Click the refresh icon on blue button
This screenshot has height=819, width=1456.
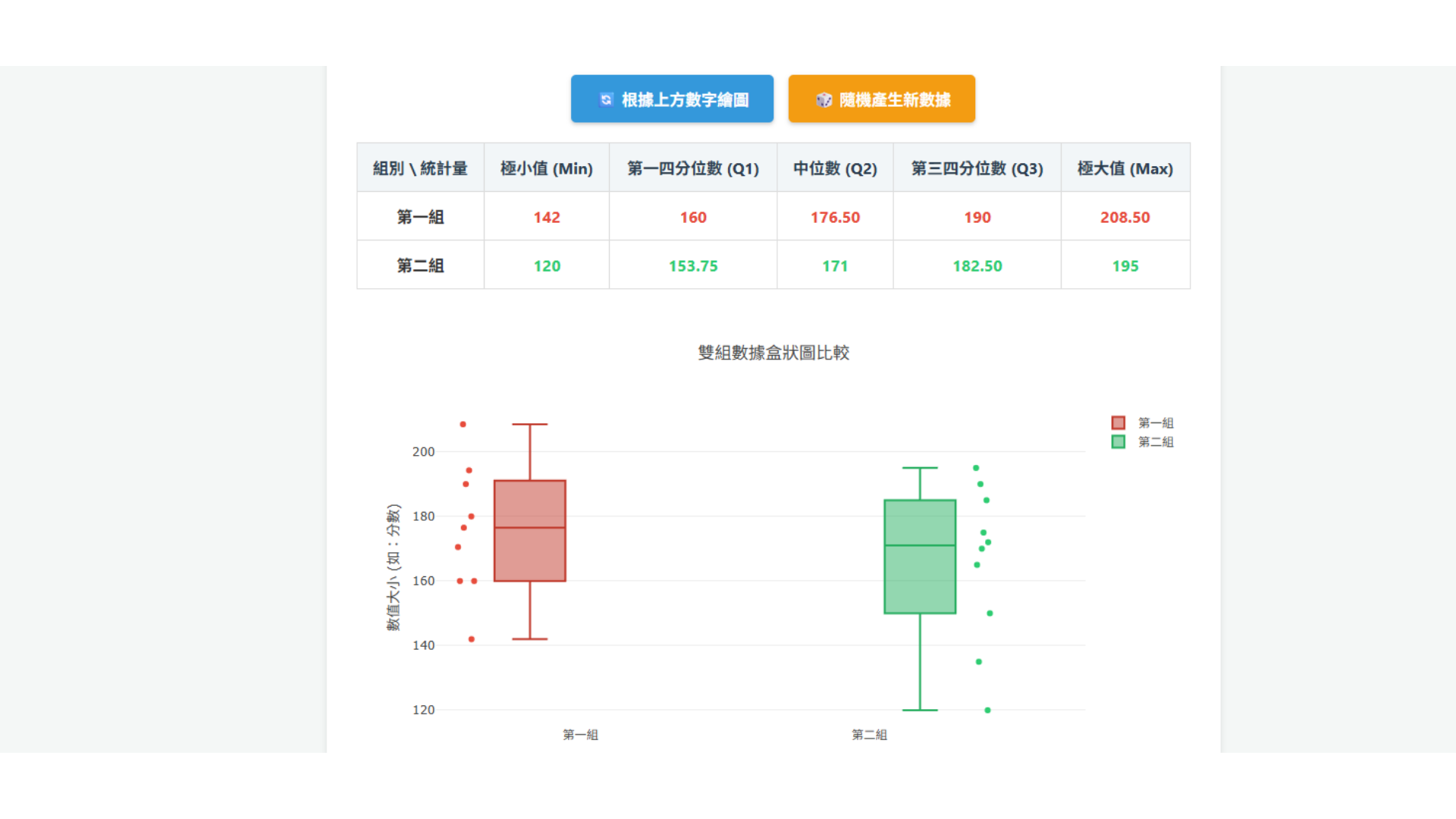coord(606,99)
